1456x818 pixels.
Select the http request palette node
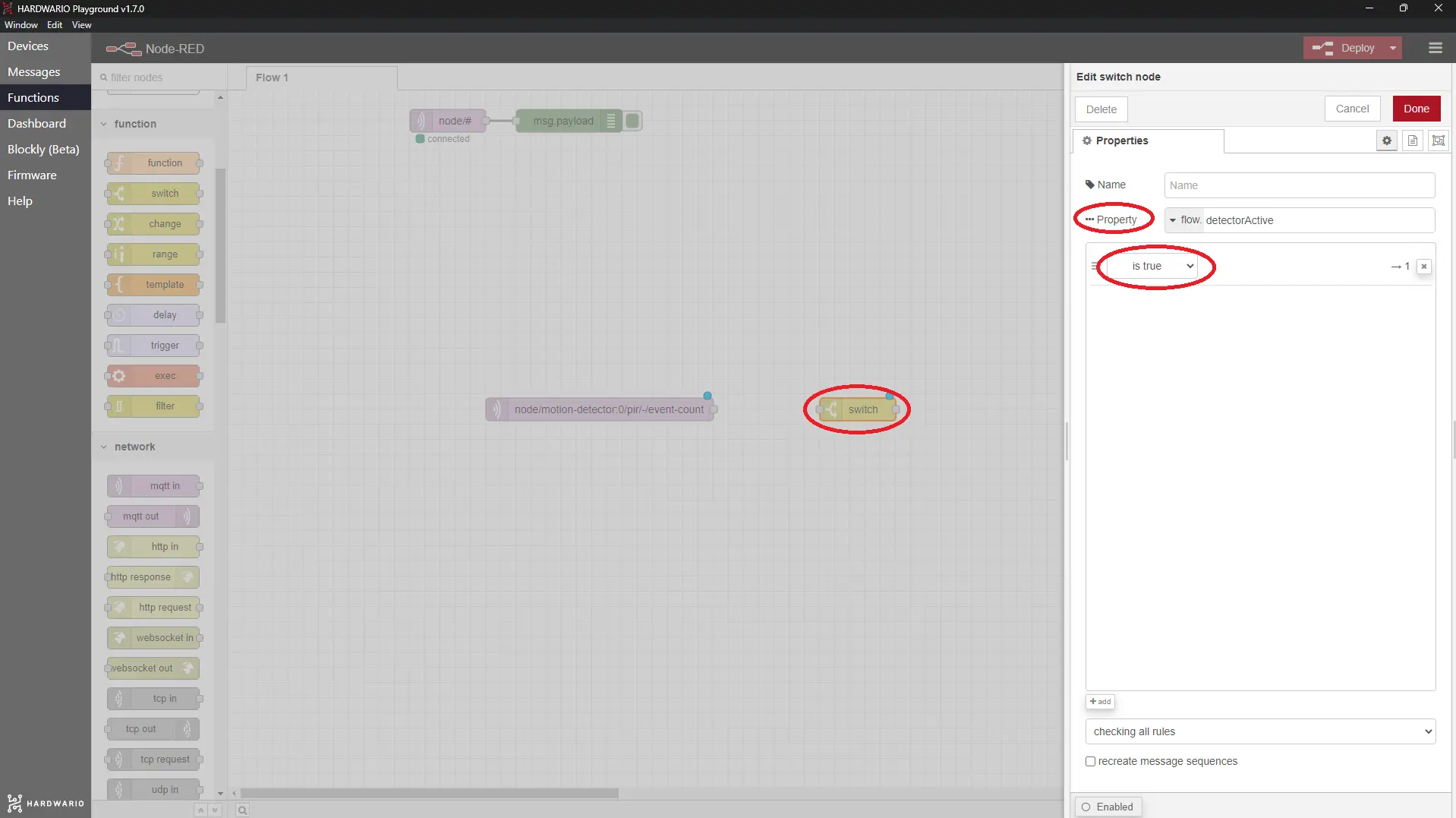click(x=154, y=608)
